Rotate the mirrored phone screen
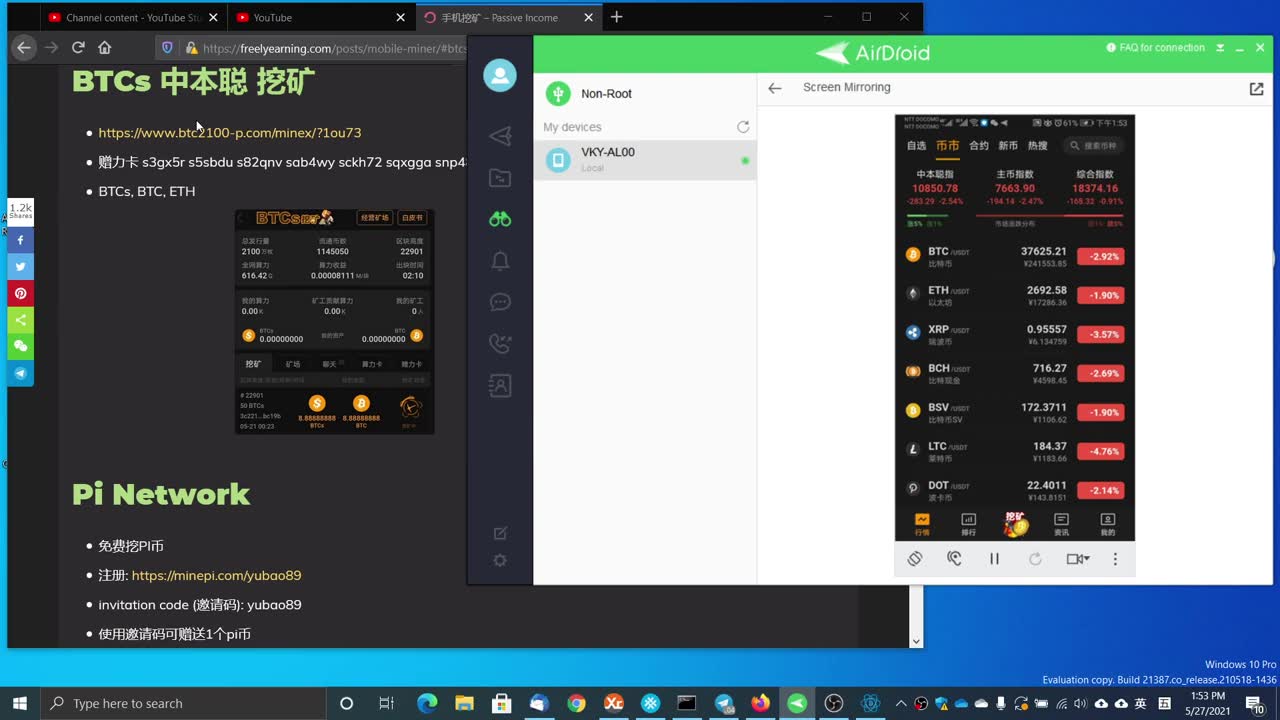Screen dimensions: 1280x720 (914, 559)
